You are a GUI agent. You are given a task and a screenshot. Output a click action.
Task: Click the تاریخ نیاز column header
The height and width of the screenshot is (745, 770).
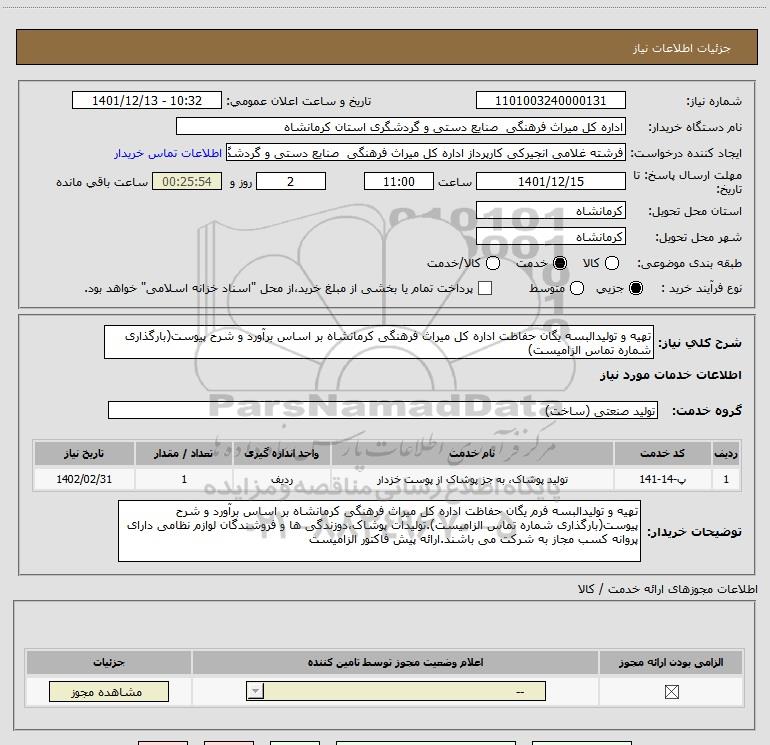84,453
